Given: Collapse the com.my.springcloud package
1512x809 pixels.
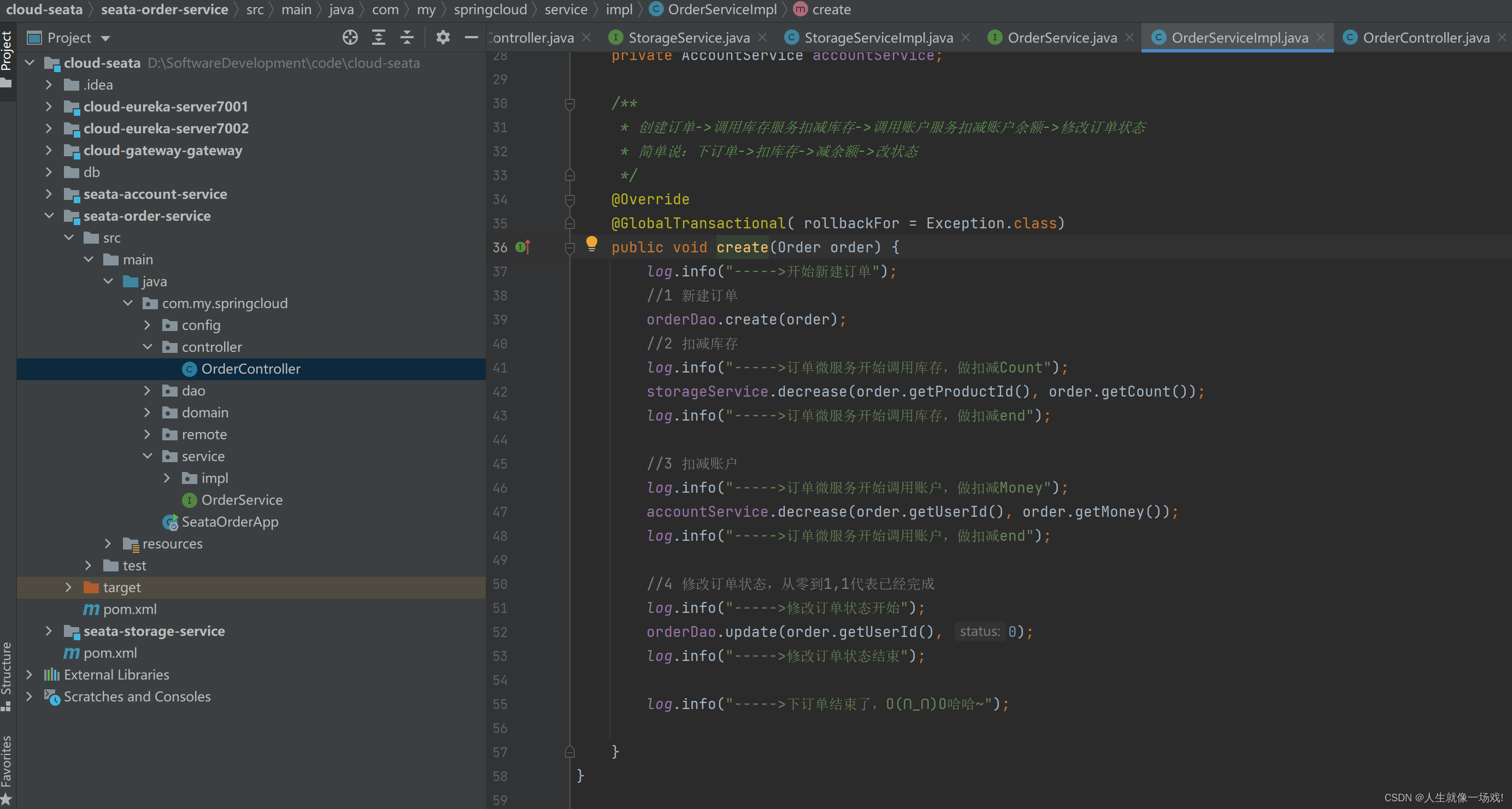Looking at the screenshot, I should pyautogui.click(x=128, y=303).
